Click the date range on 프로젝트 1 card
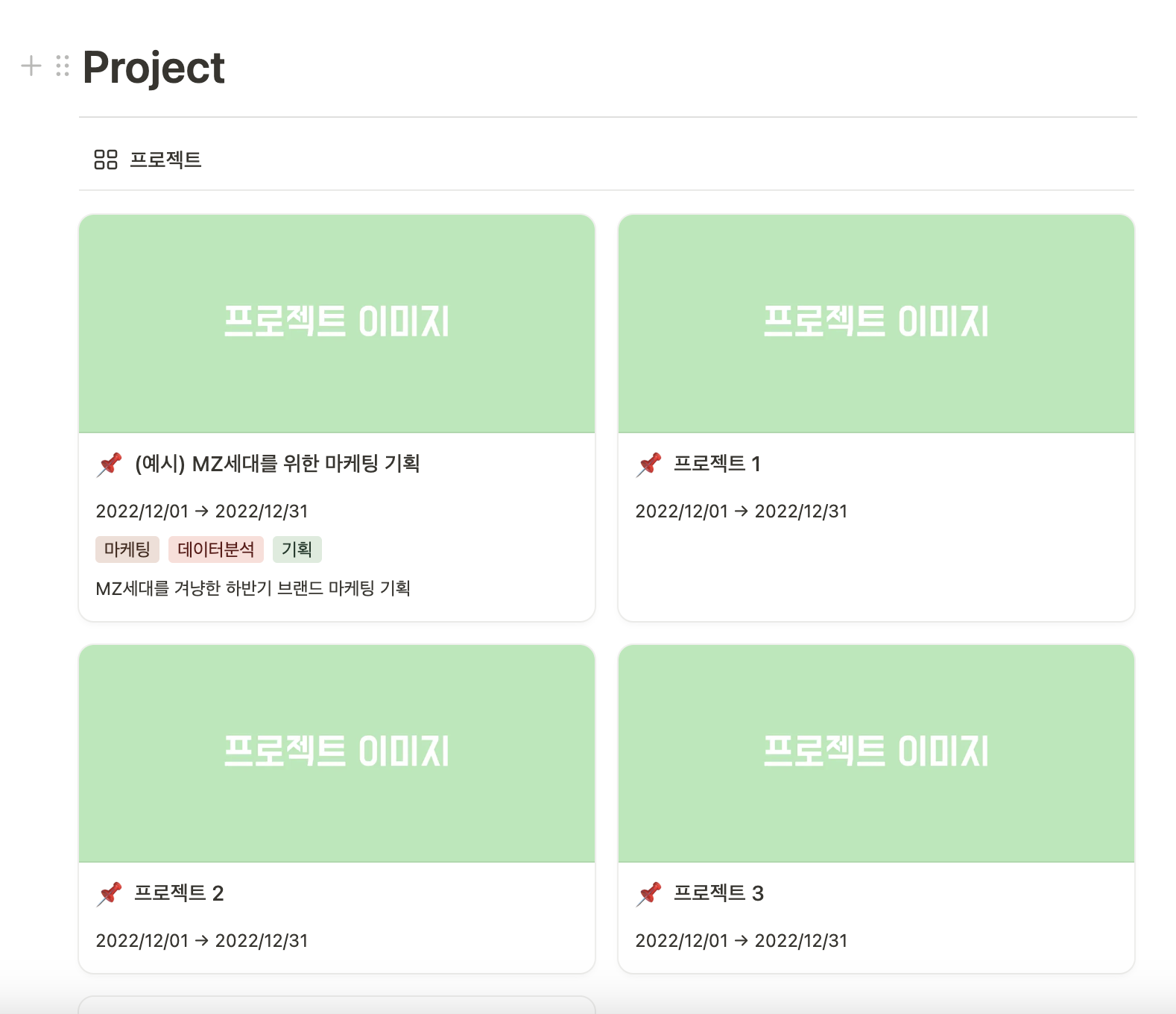 pos(742,511)
